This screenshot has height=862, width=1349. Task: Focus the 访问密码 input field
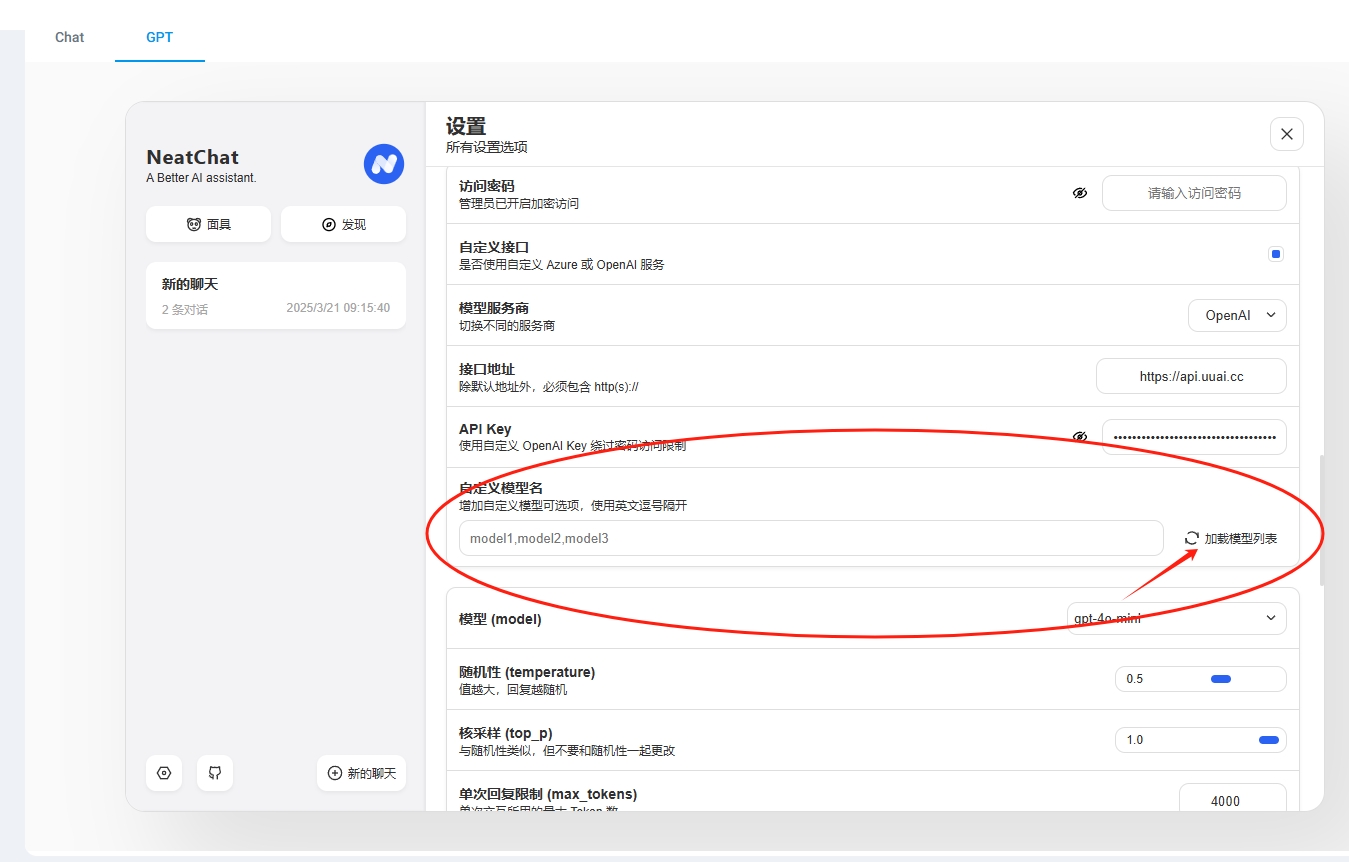(1194, 193)
